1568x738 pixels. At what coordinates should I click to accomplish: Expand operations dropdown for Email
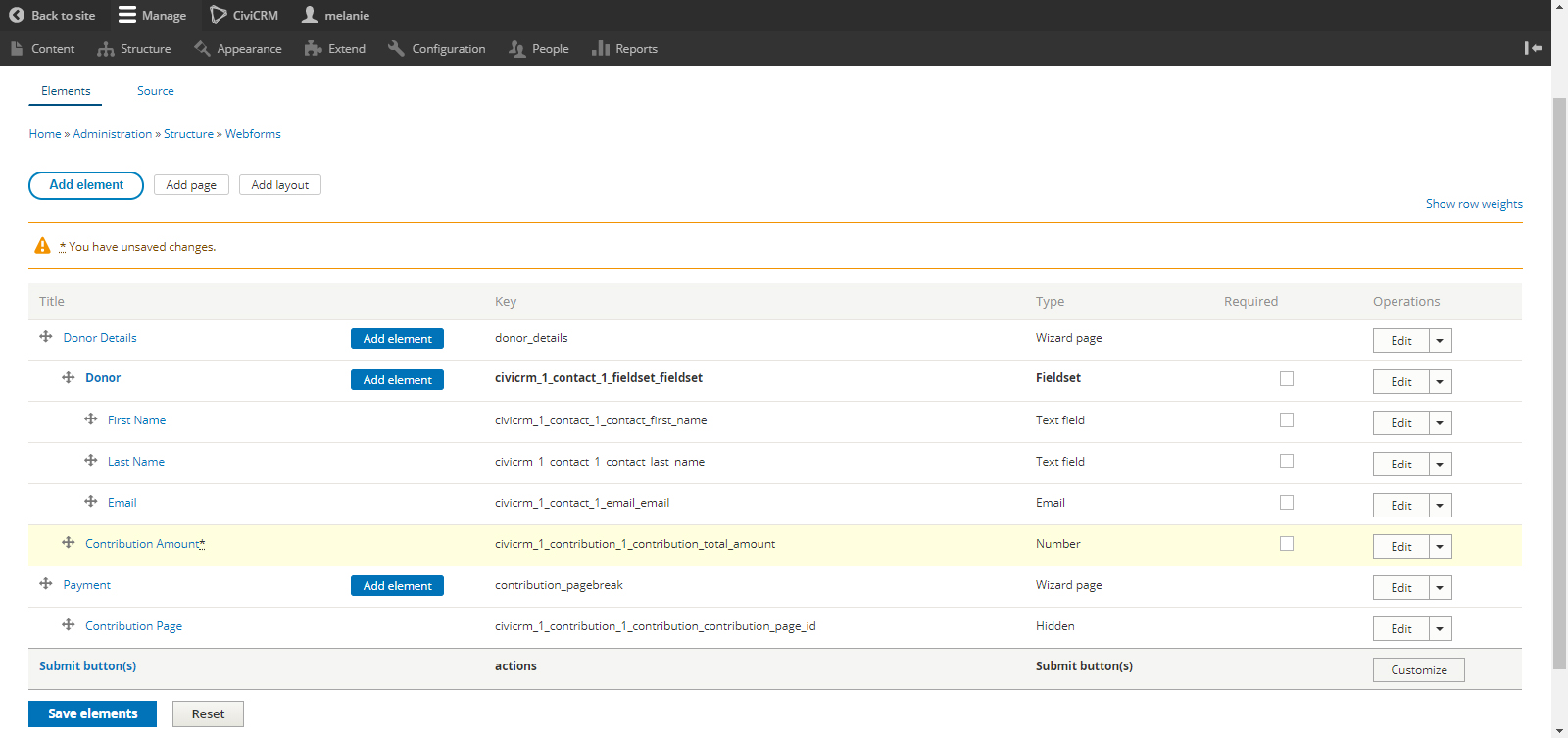[1440, 506]
